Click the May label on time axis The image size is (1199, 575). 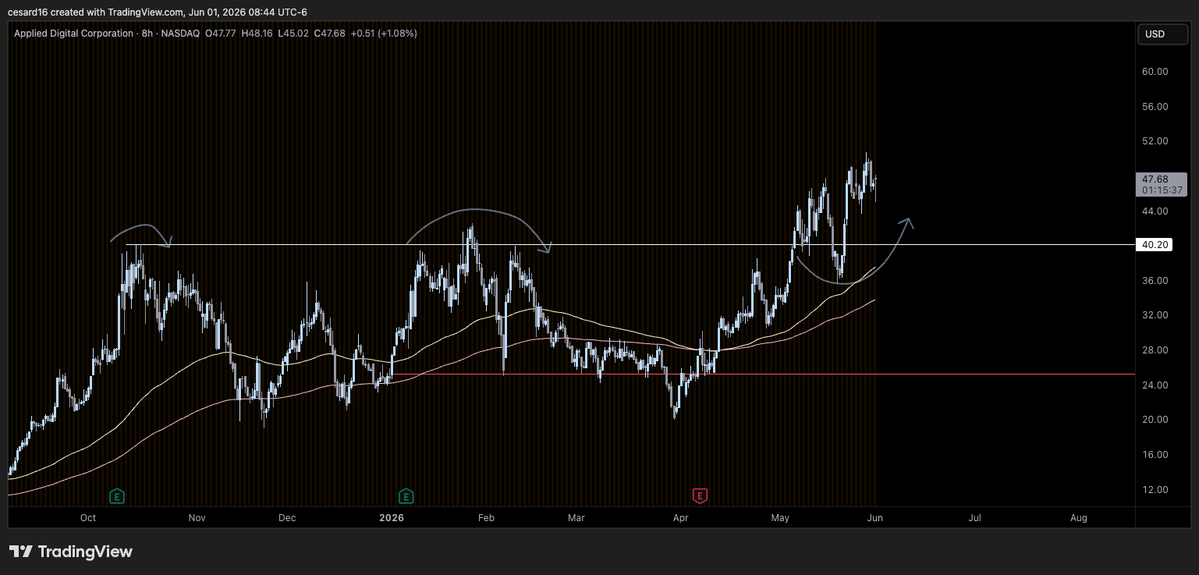point(780,518)
